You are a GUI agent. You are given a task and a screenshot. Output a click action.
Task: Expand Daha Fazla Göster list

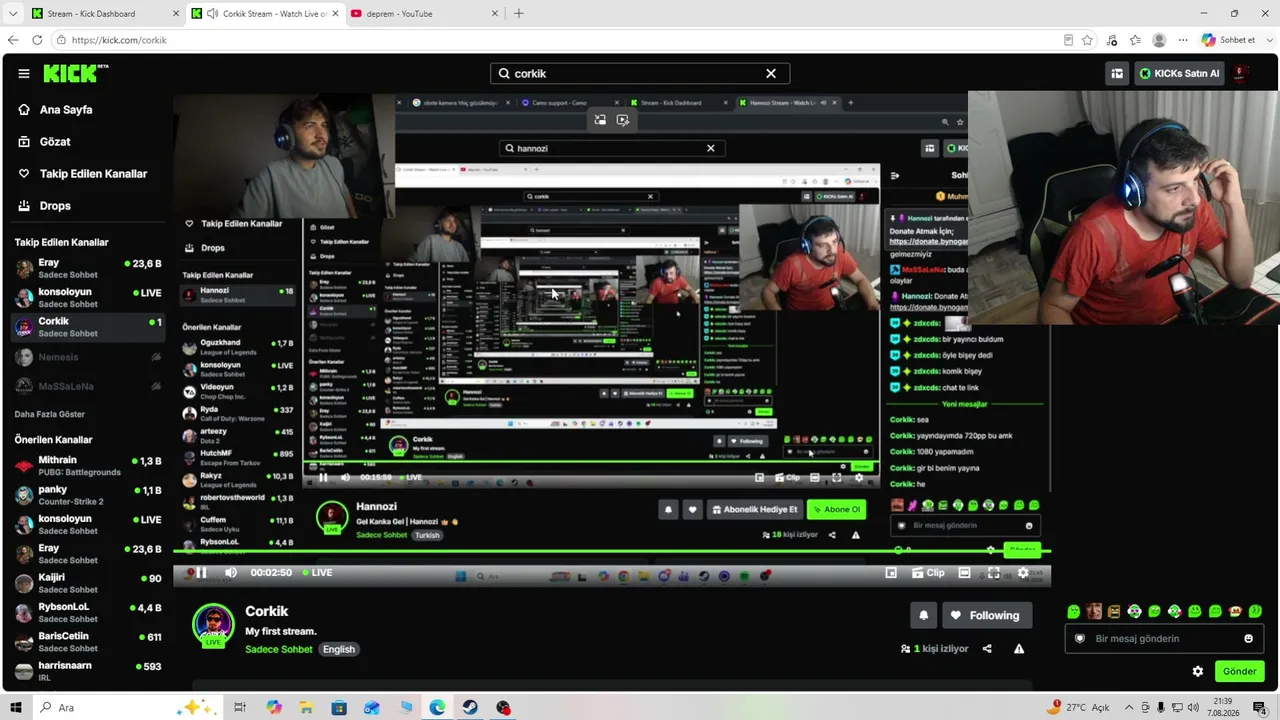click(x=50, y=414)
